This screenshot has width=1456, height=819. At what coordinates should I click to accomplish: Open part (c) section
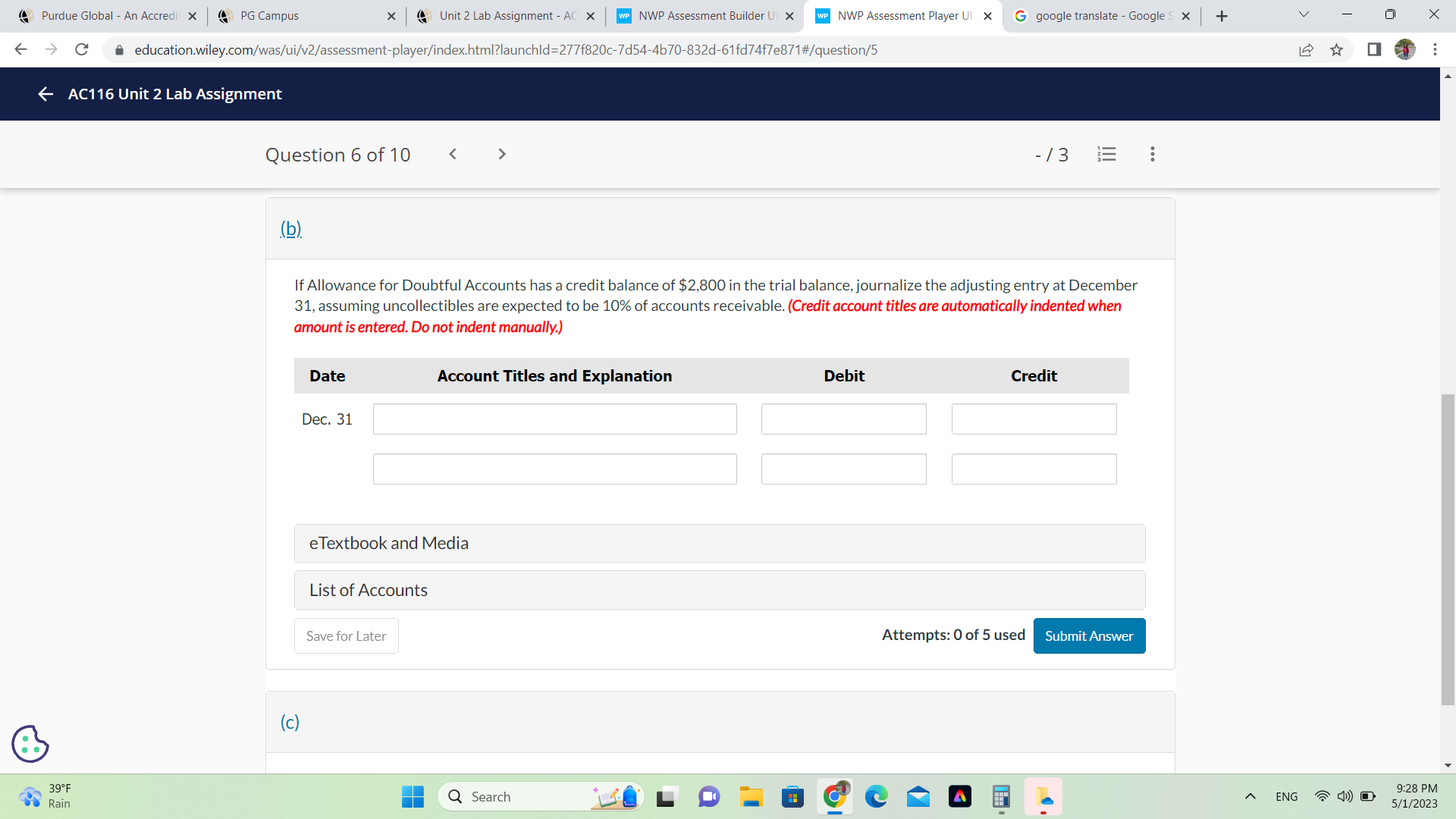click(x=290, y=722)
